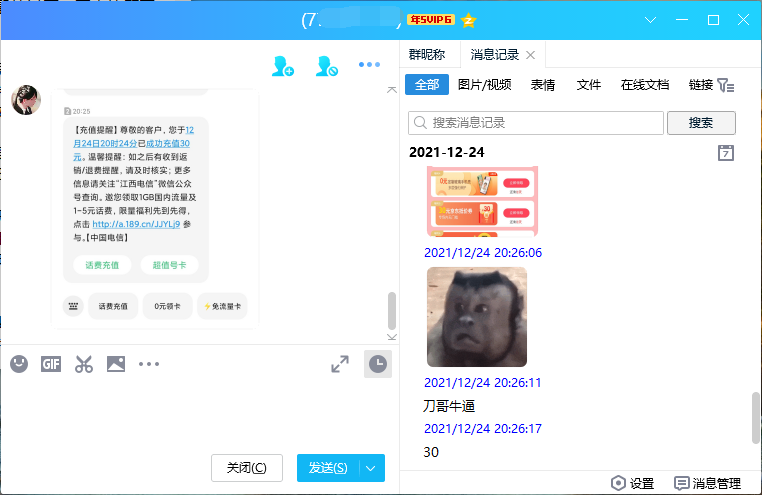Click inside the message input area
Viewport: 762px width, 495px height.
pos(199,415)
